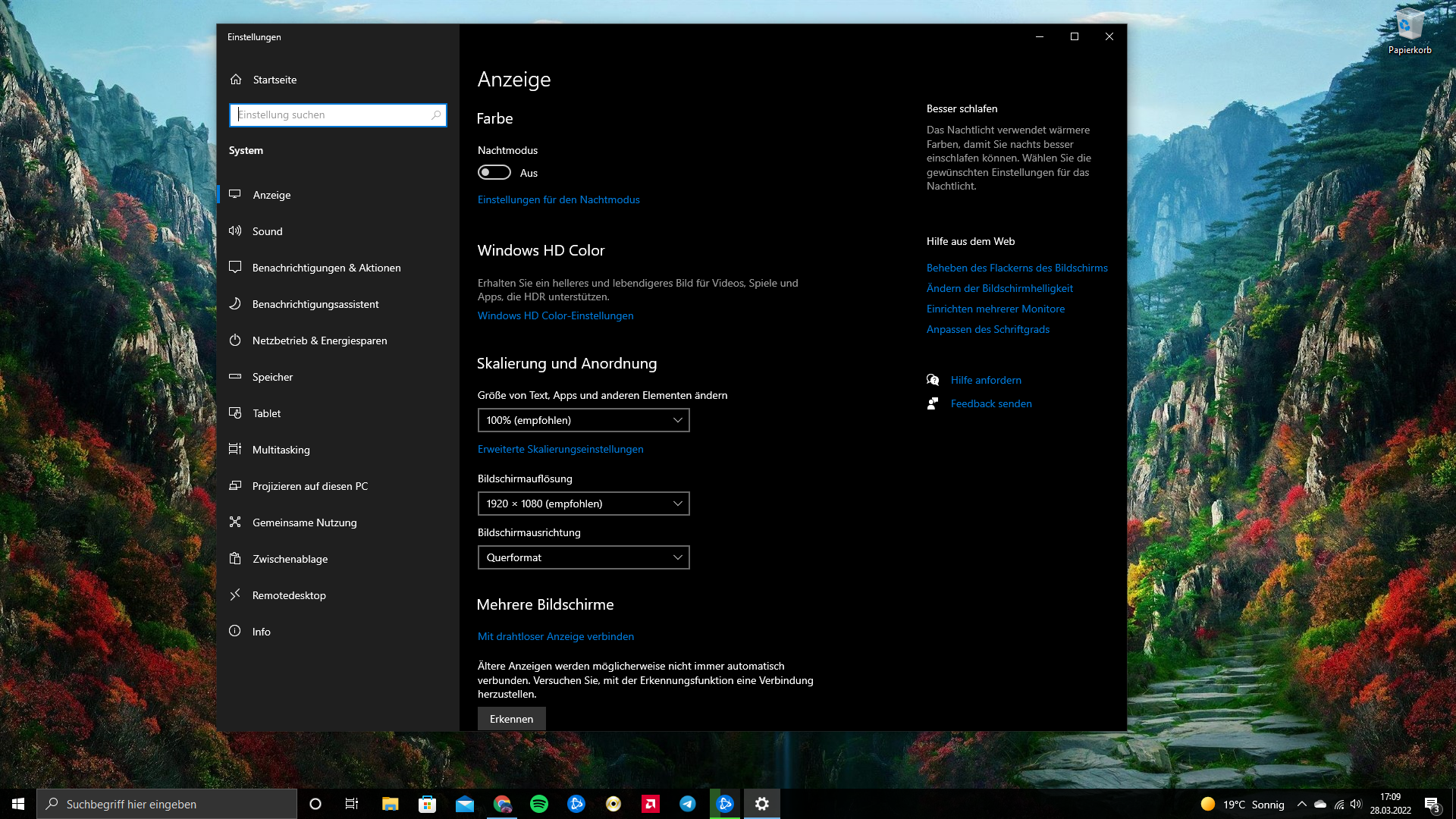This screenshot has width=1456, height=819.
Task: Click the Tablet icon in sidebar
Action: tap(235, 413)
